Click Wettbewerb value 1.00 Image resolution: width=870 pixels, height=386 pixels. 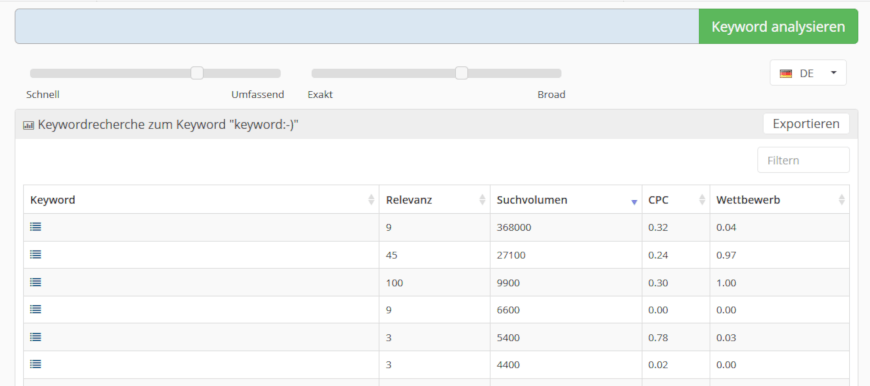click(726, 283)
